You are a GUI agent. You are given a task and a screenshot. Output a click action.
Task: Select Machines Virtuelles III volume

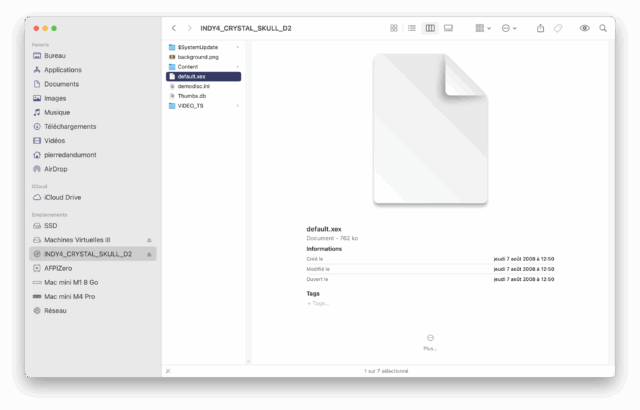tap(93, 240)
